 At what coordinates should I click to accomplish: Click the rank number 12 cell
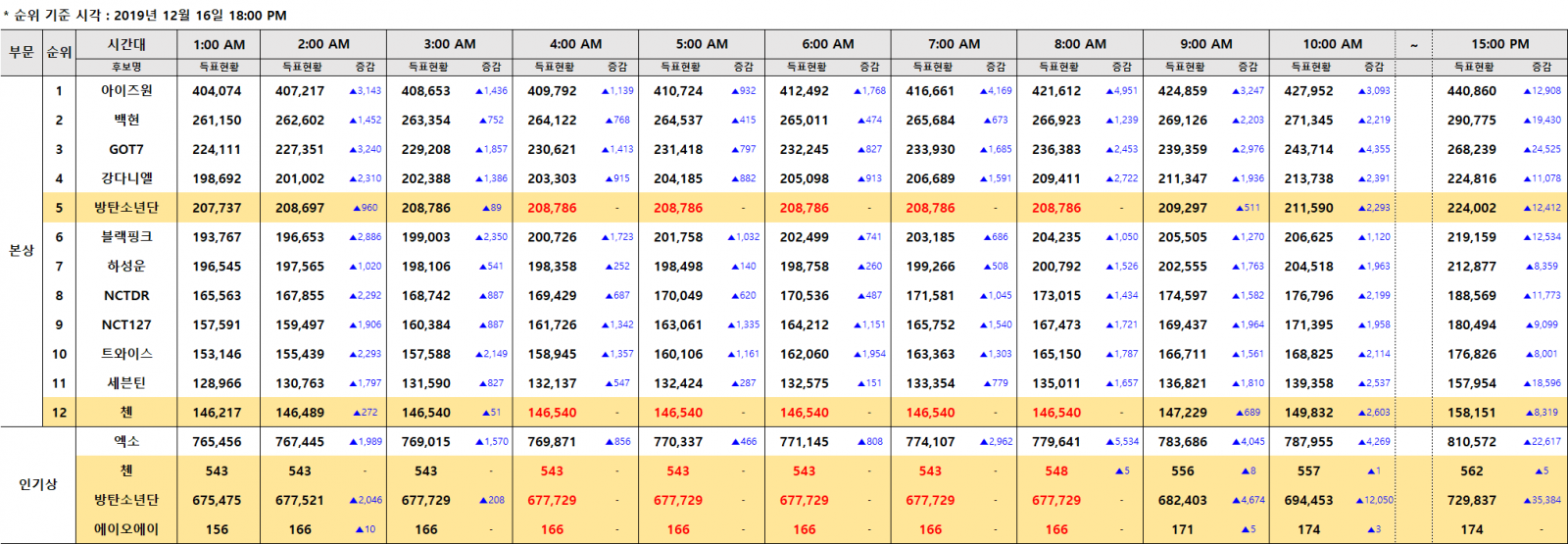click(x=59, y=413)
